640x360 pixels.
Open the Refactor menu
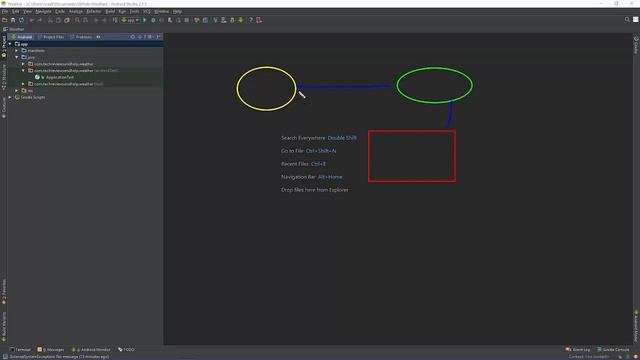(93, 11)
